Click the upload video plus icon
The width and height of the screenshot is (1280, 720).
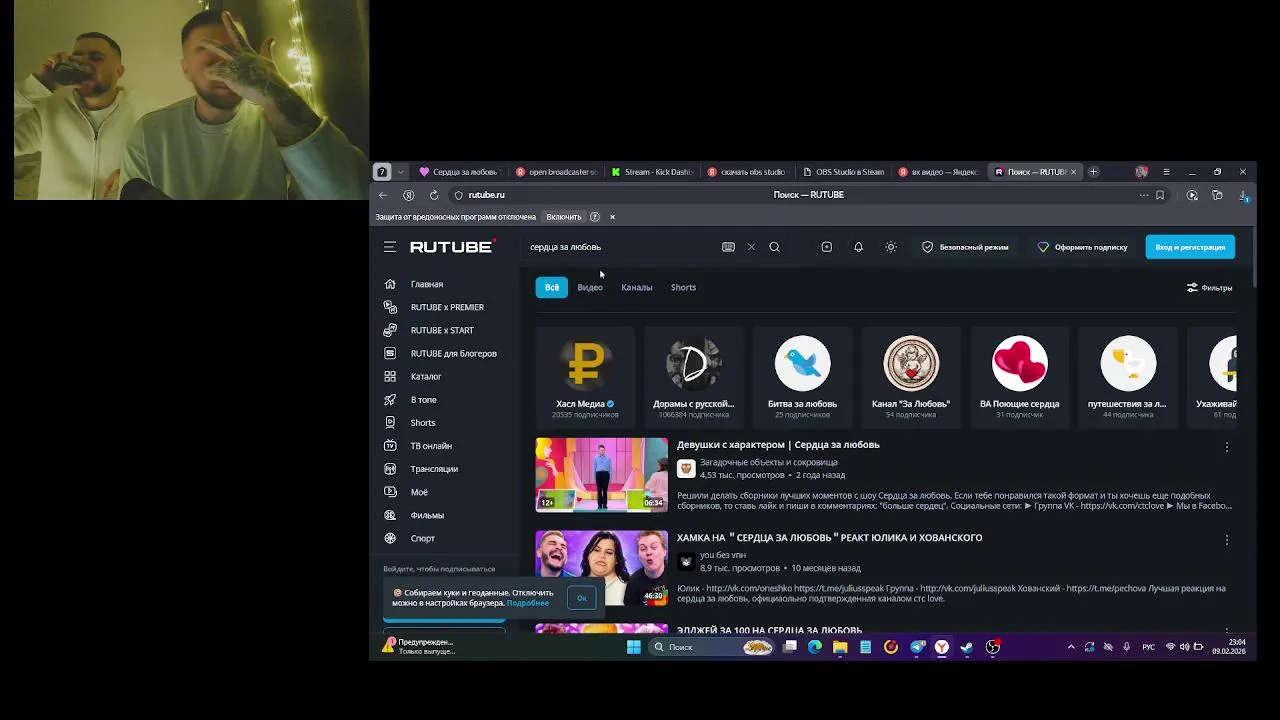coord(826,247)
